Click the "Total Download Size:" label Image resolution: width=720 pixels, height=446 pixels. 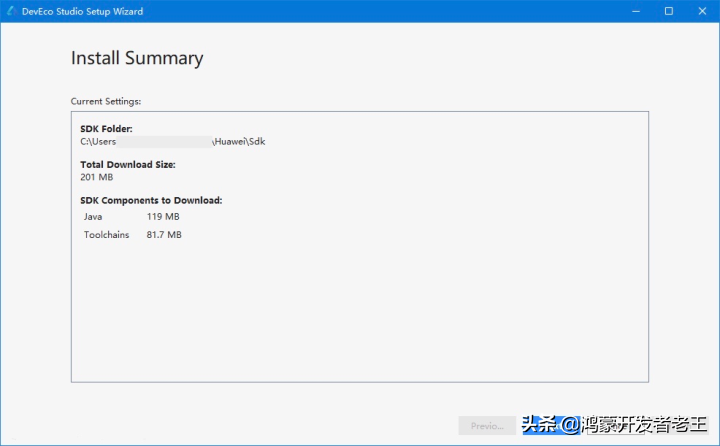coord(128,164)
